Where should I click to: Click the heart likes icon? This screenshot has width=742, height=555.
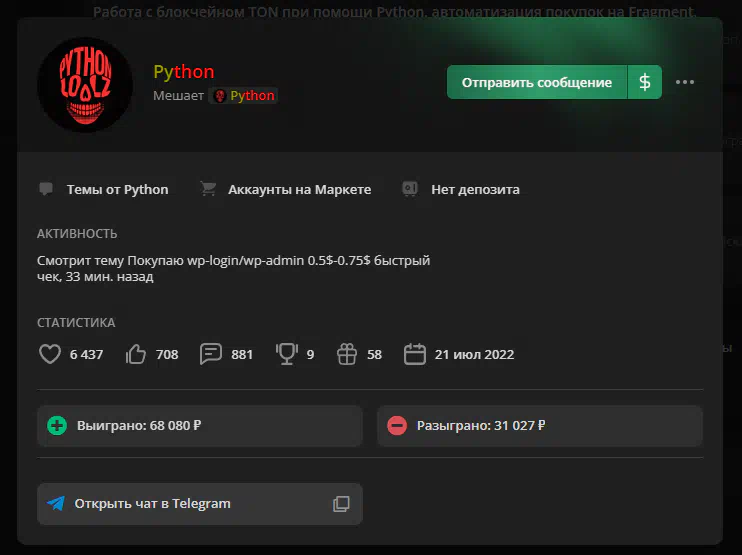(50, 354)
